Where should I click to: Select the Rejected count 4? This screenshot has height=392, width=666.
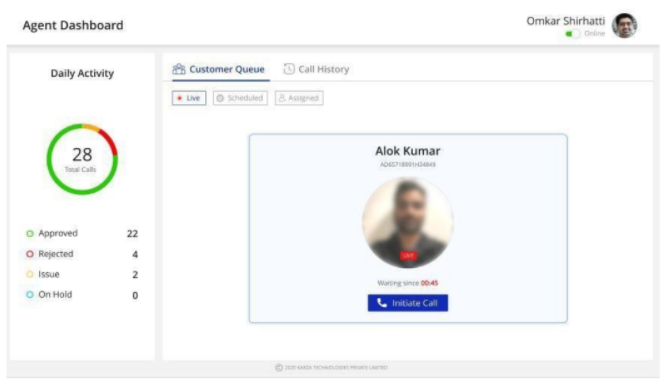(x=135, y=254)
